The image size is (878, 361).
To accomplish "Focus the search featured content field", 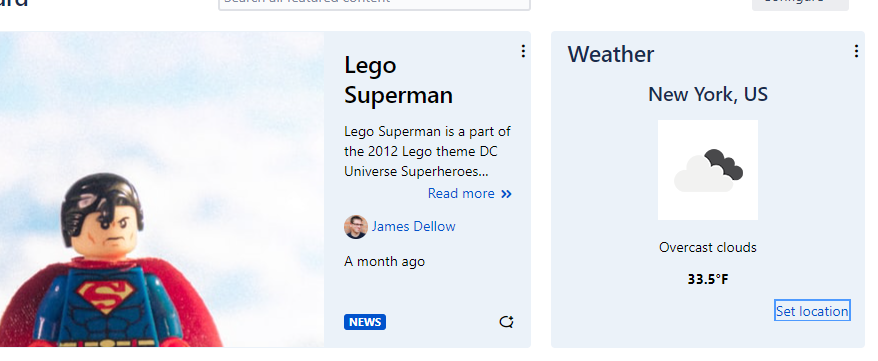I will [374, 3].
